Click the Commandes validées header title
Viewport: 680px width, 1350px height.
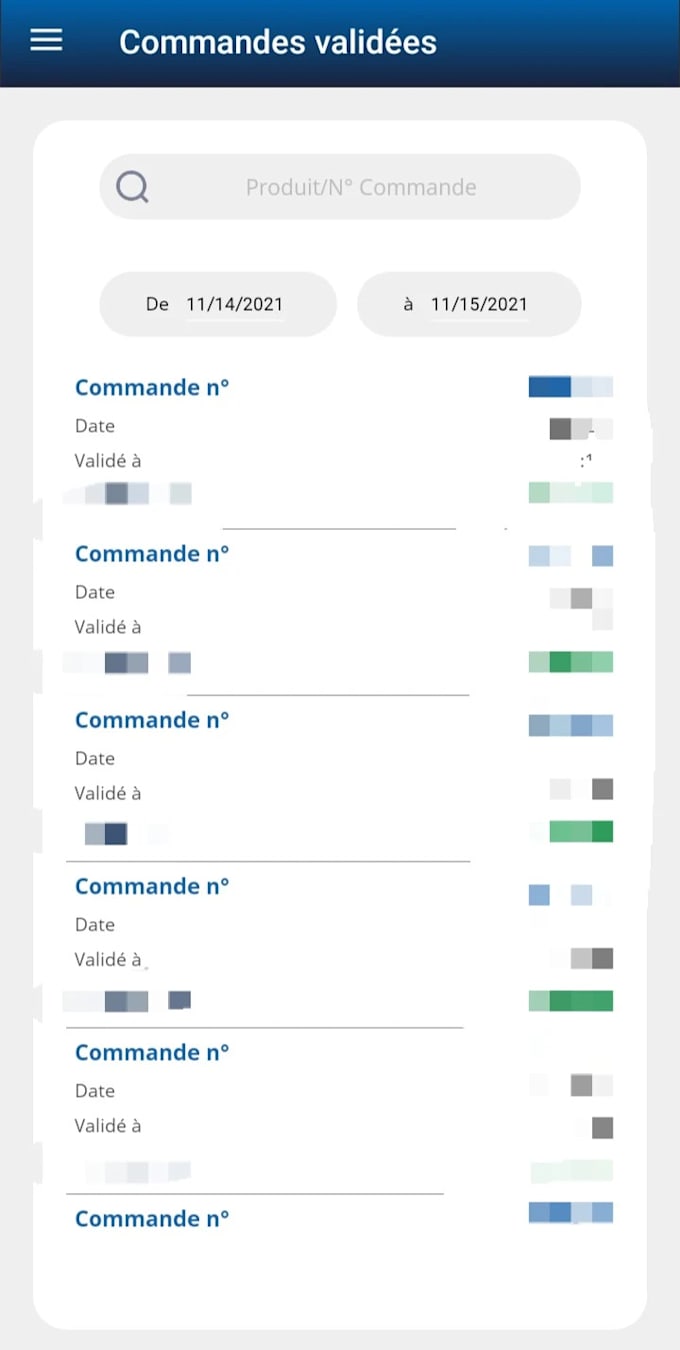[x=278, y=42]
